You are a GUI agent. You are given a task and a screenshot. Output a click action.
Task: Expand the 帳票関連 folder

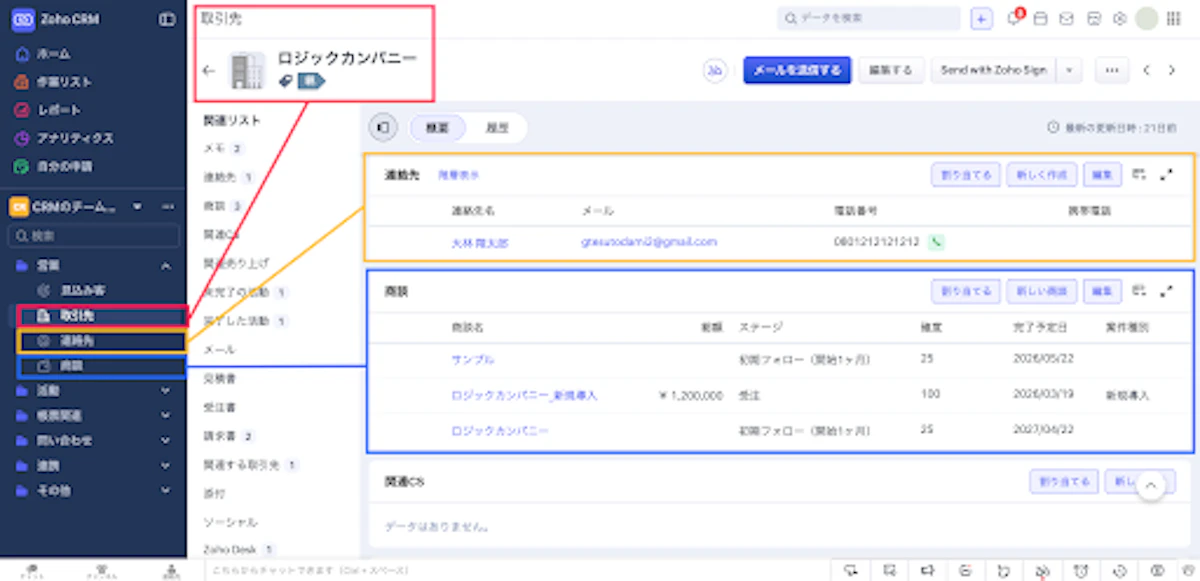pyautogui.click(x=166, y=415)
